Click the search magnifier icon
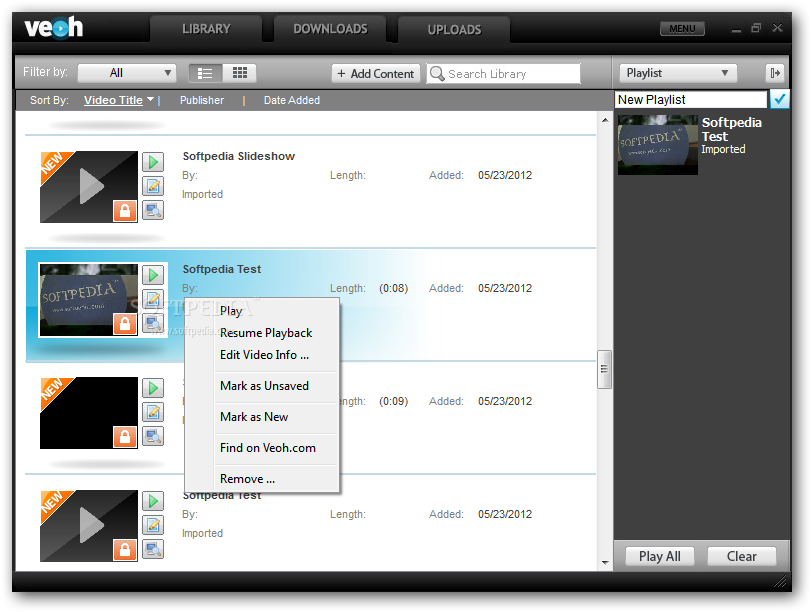 tap(438, 74)
